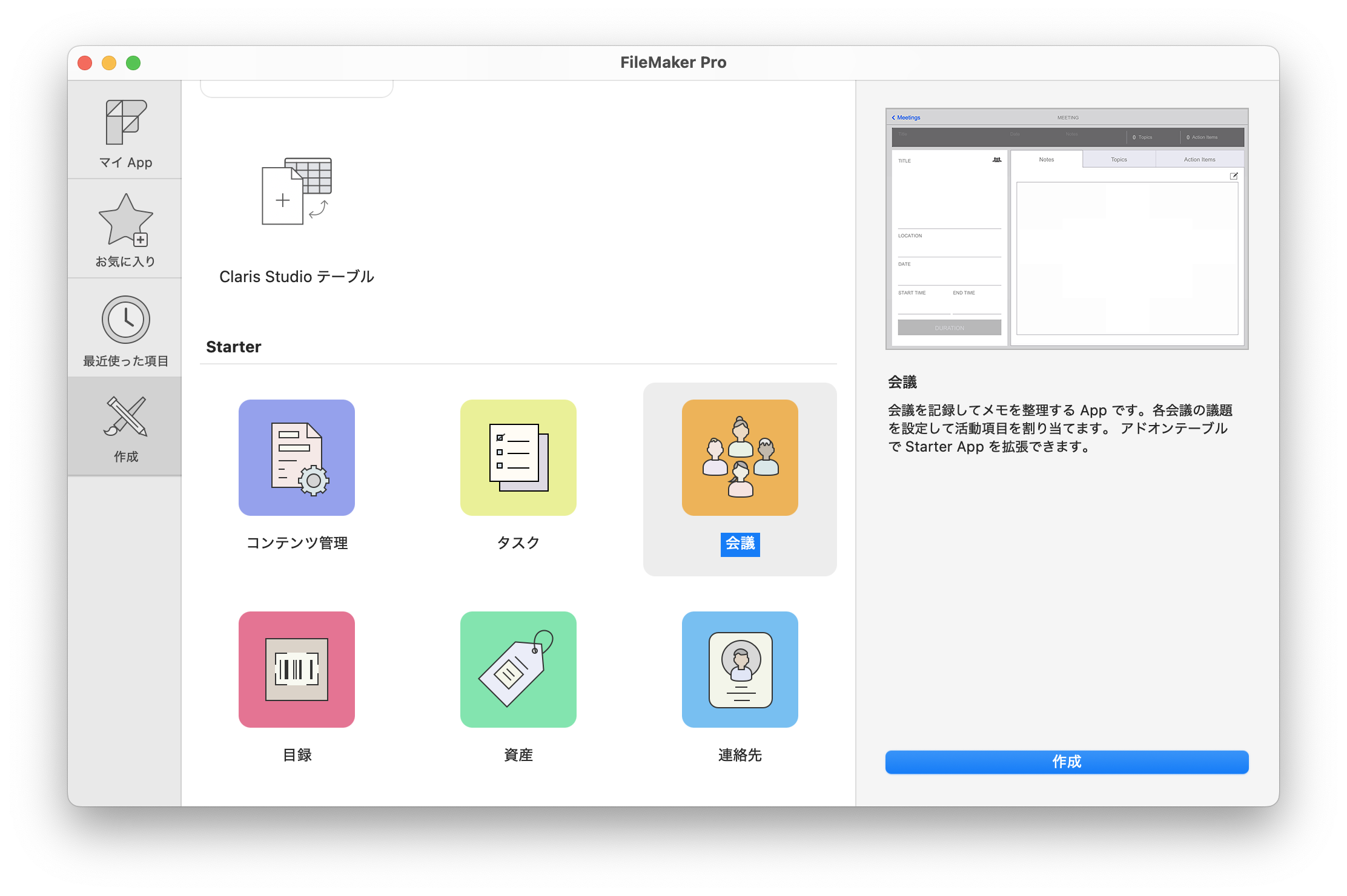This screenshot has height=896, width=1347.
Task: Choose the Claris Studio テーブル icon
Action: tap(297, 191)
